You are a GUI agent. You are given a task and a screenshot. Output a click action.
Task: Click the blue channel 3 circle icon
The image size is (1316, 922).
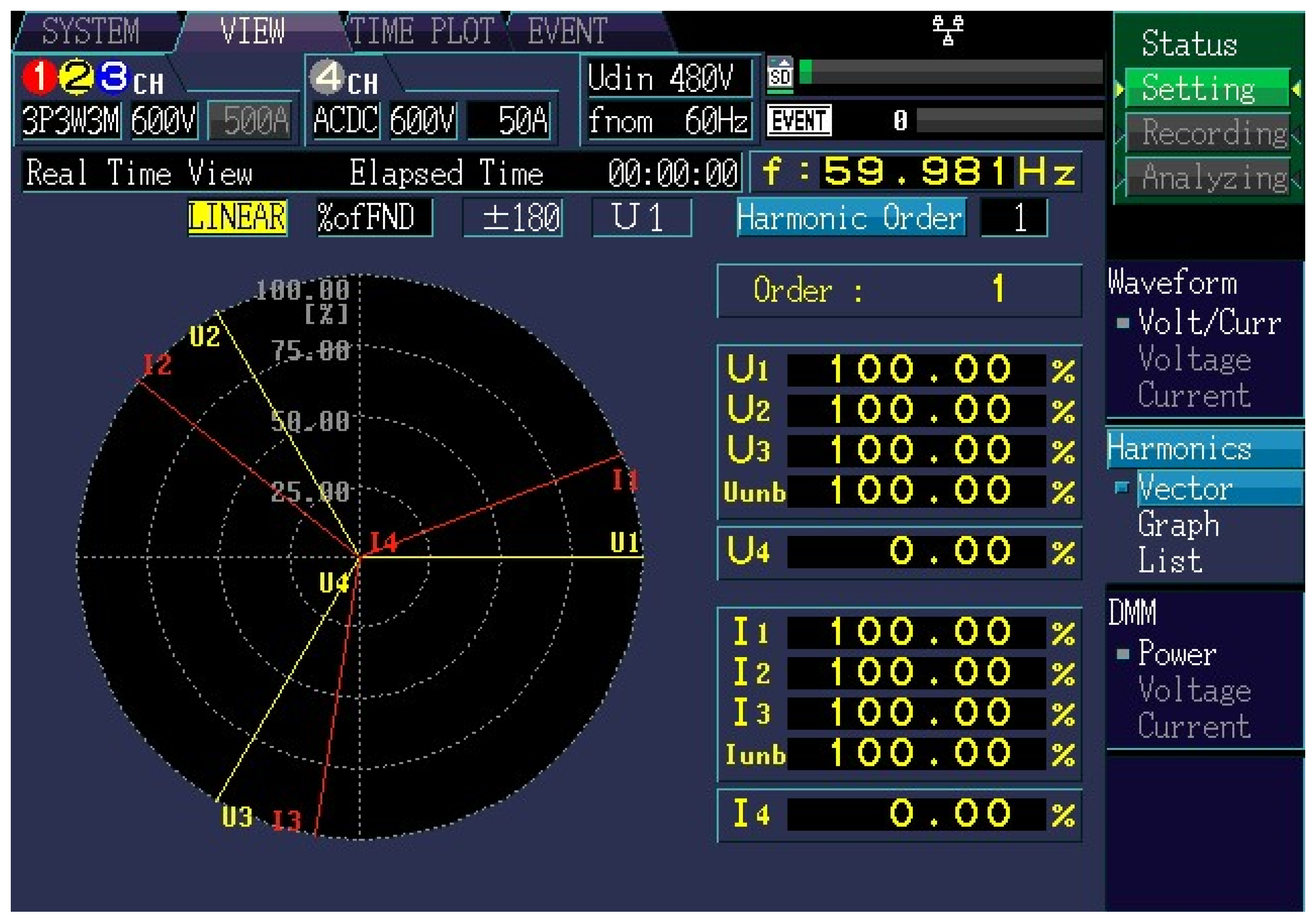[113, 77]
